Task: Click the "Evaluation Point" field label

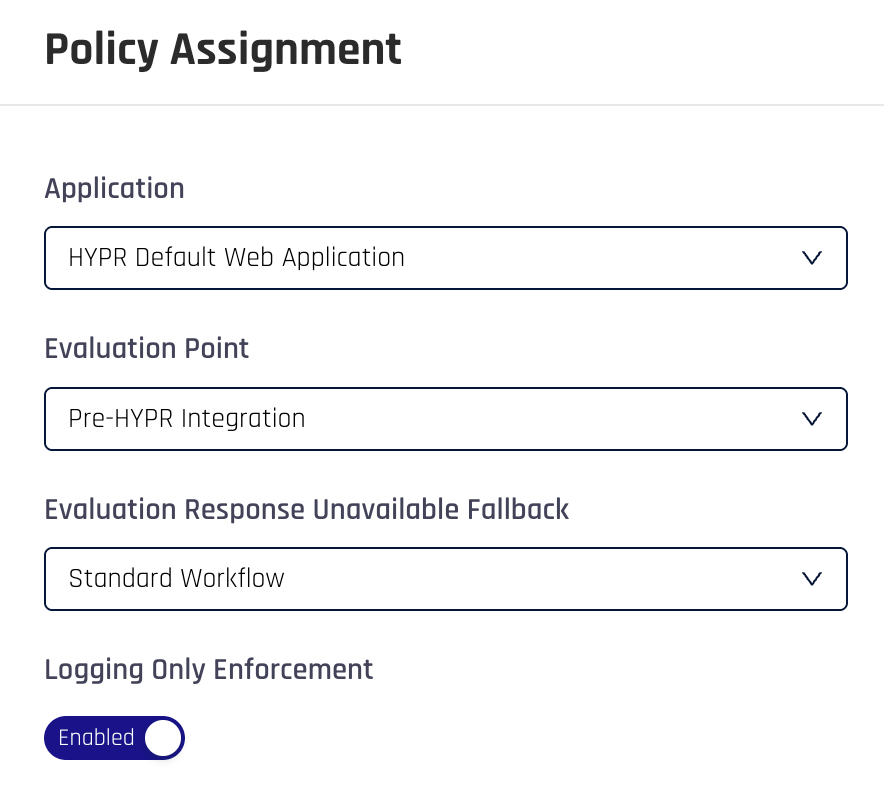Action: coord(147,349)
